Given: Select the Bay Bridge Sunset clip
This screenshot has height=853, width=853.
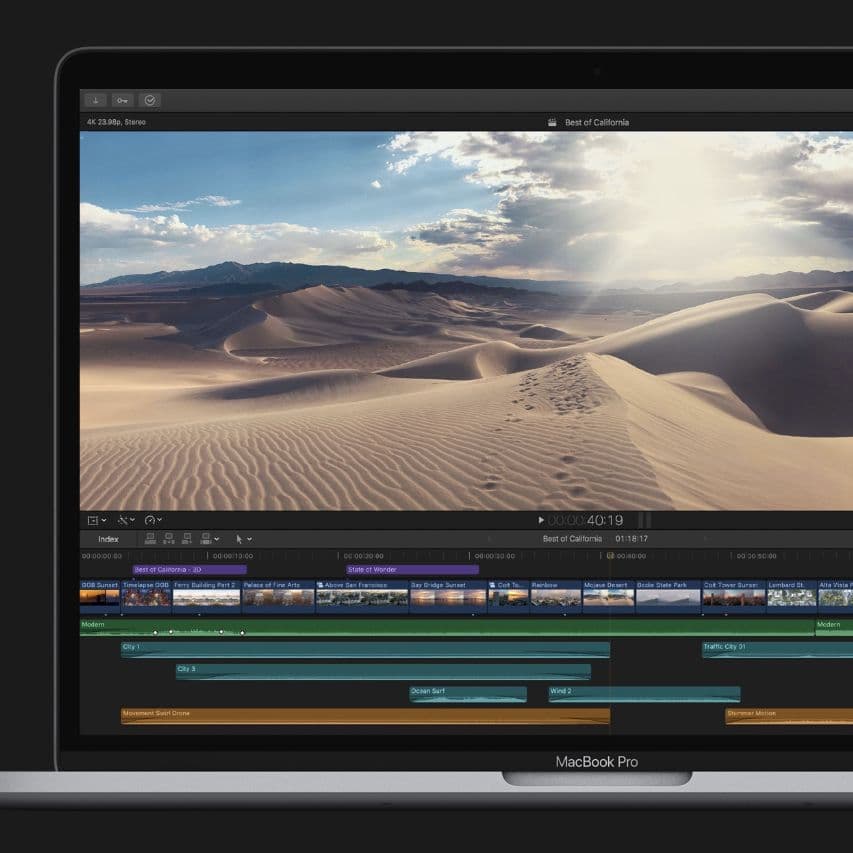Looking at the screenshot, I should (448, 597).
